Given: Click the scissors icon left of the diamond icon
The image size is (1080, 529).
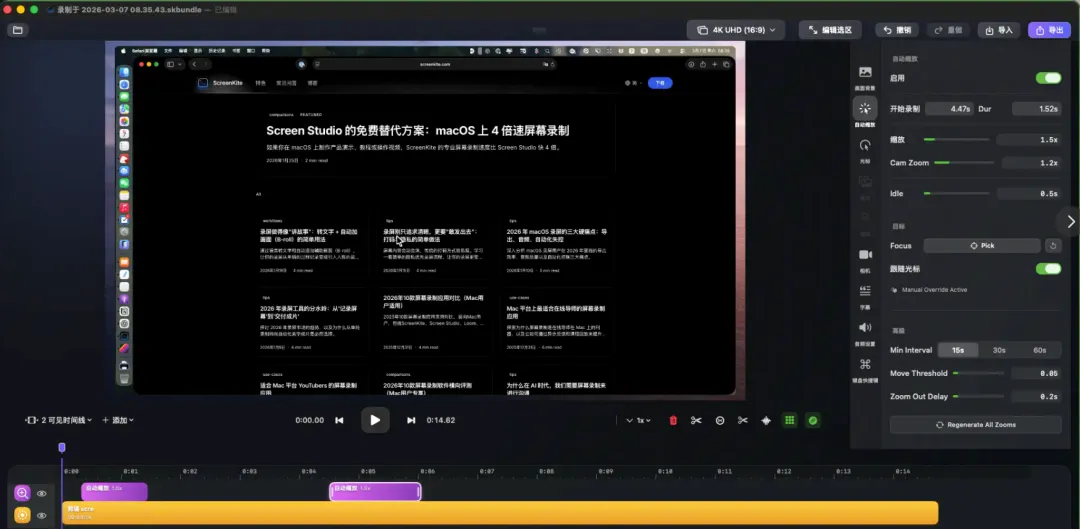Looking at the screenshot, I should click(742, 420).
